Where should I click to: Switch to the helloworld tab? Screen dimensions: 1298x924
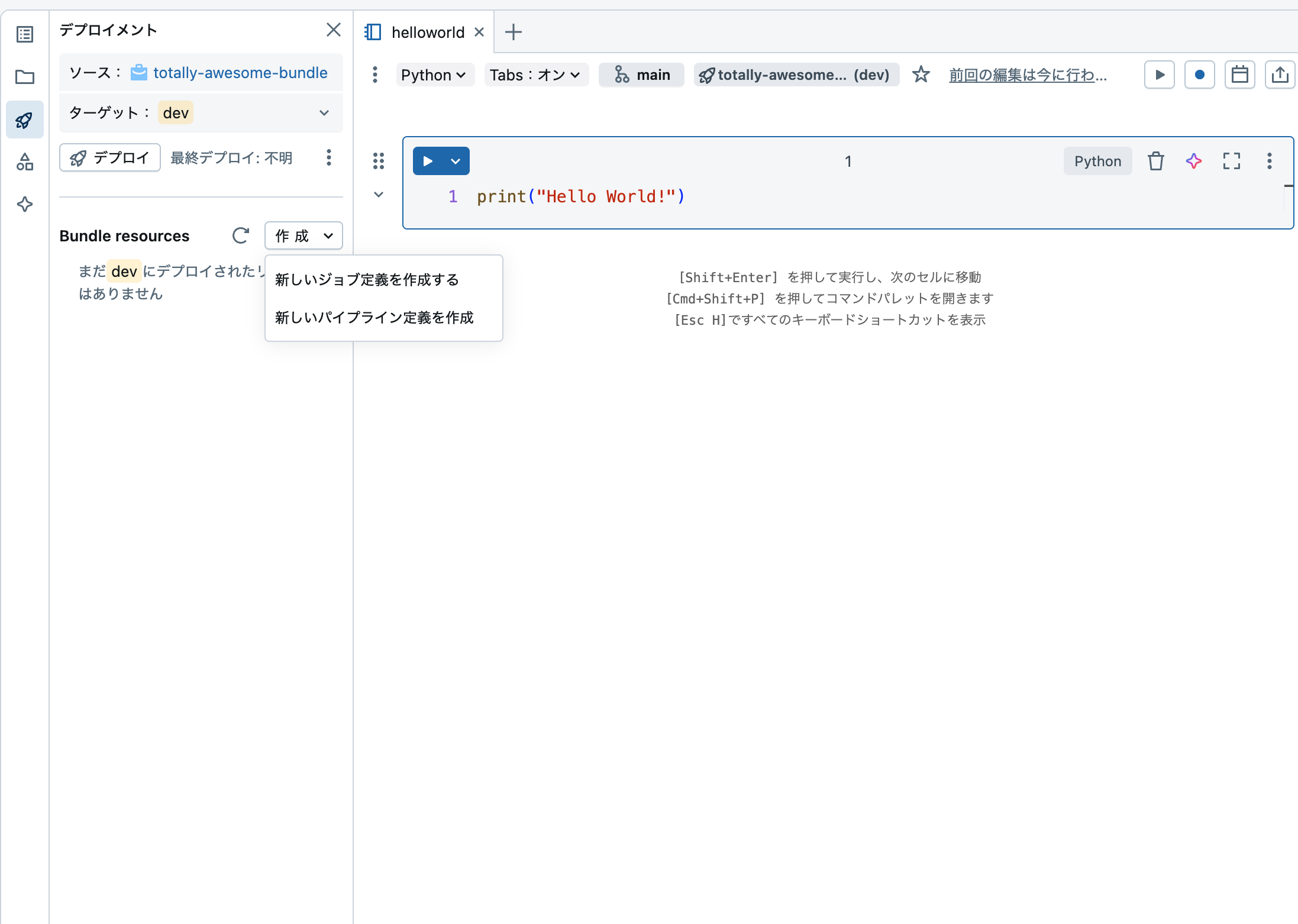(x=427, y=32)
